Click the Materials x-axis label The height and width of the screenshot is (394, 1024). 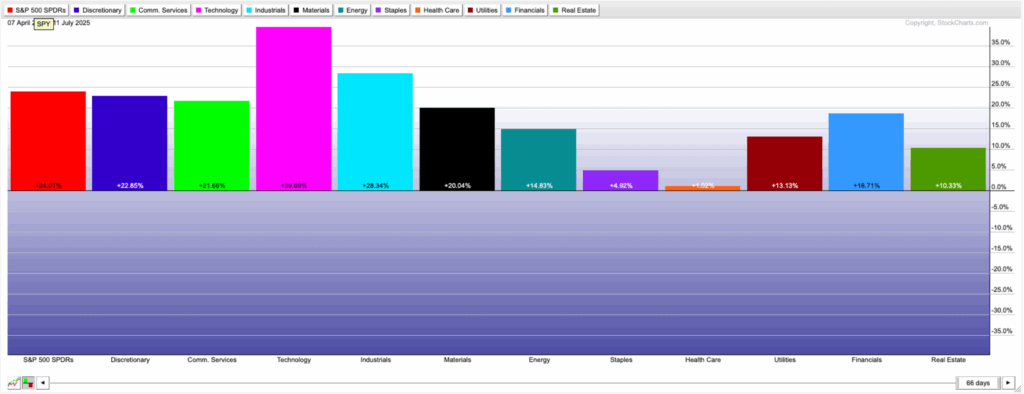[457, 360]
